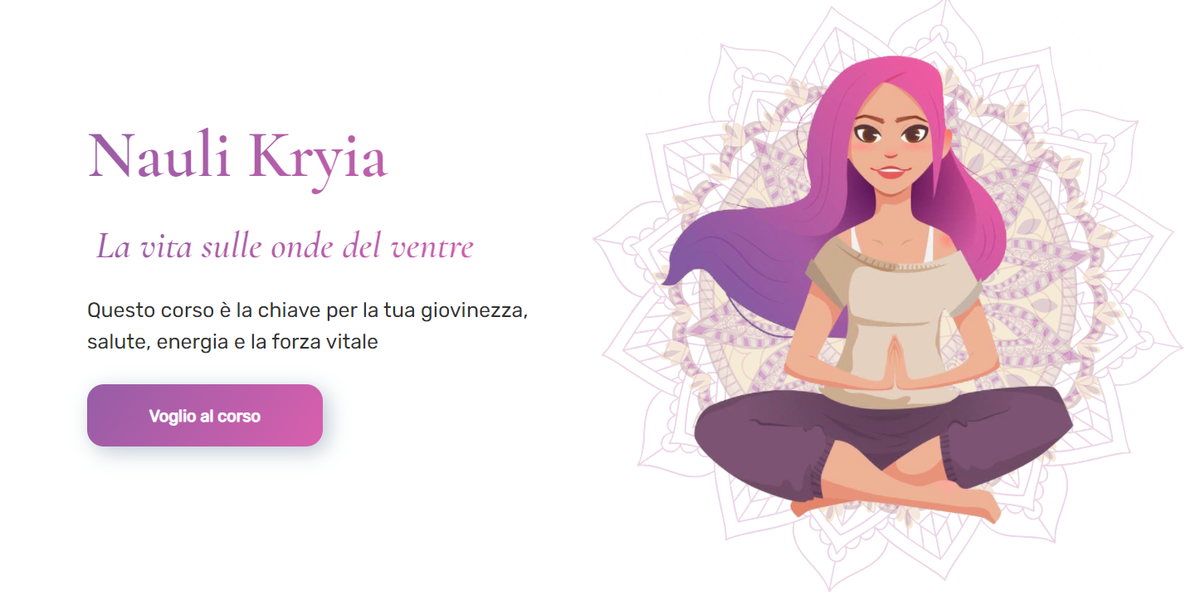Click the word "ventre" in the subtitle
Viewport: 1200px width, 610px height.
(436, 247)
